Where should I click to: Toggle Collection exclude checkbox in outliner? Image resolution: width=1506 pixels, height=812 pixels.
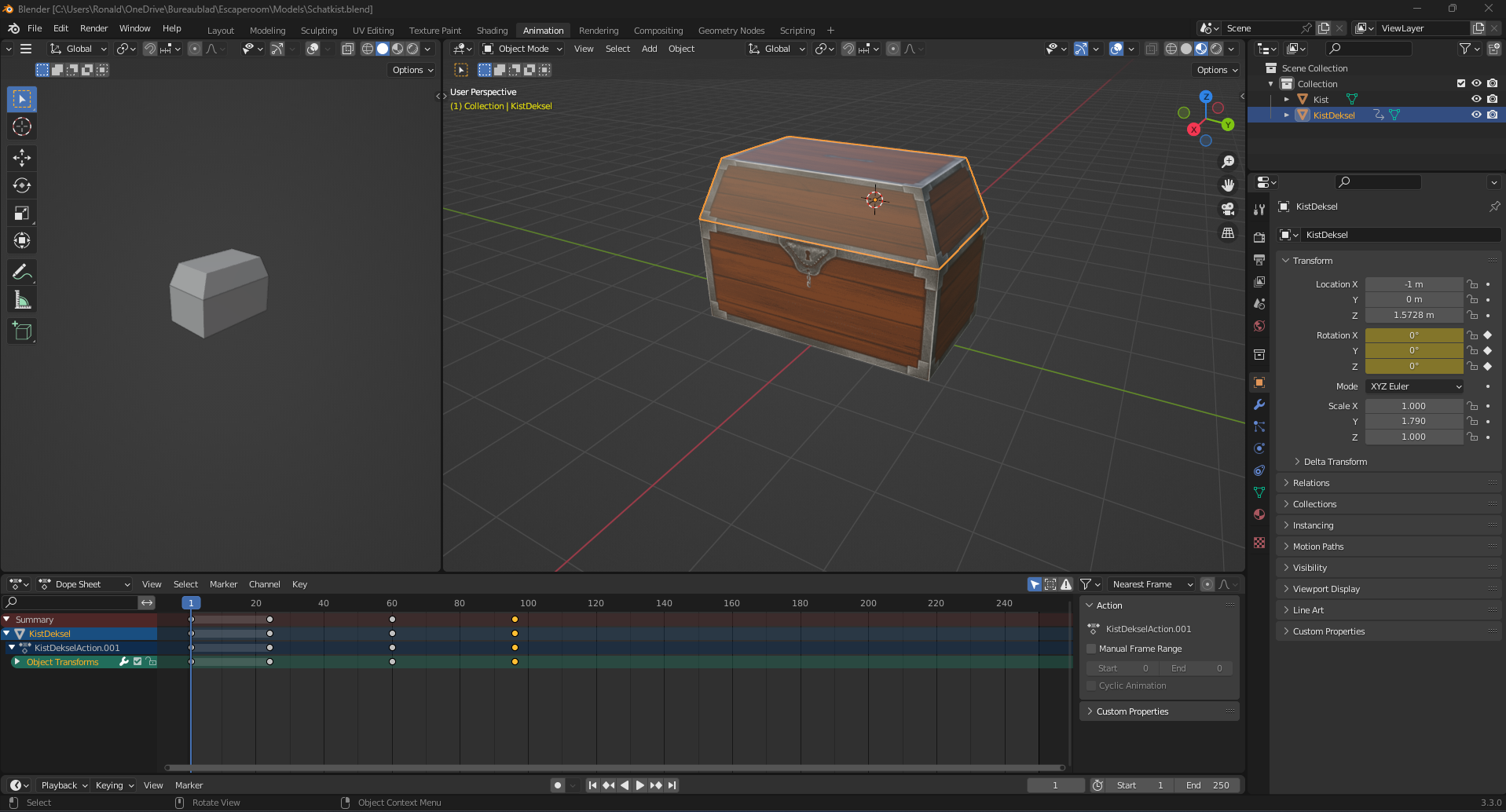click(x=1461, y=83)
